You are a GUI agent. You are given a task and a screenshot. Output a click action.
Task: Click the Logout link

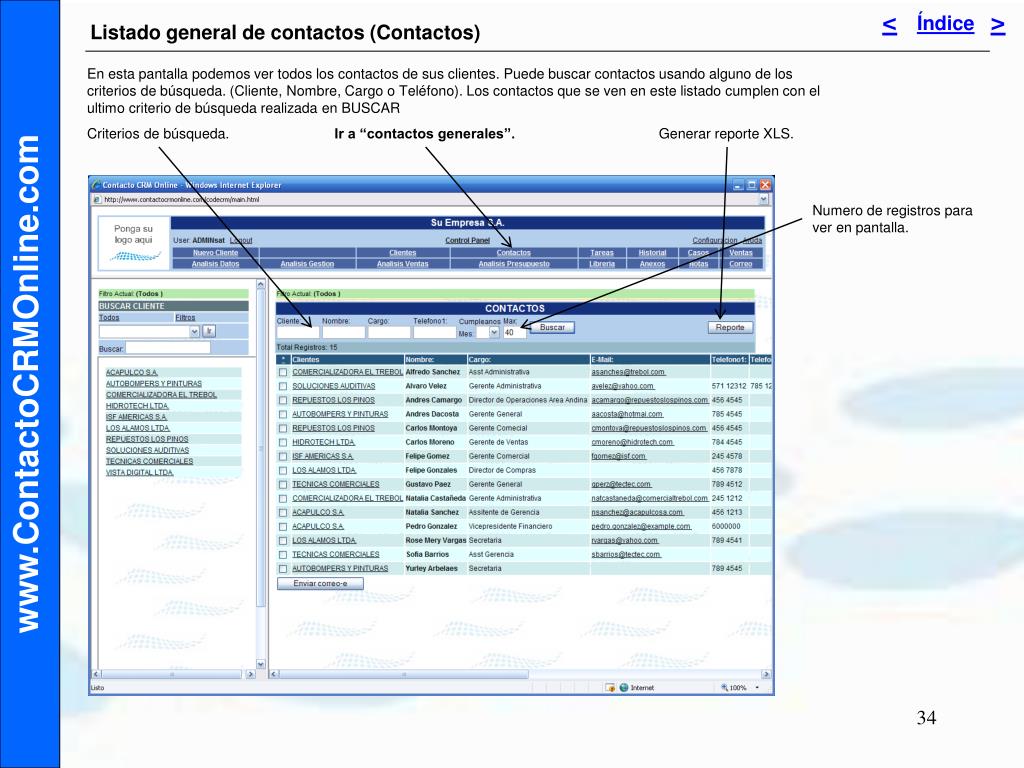[241, 240]
